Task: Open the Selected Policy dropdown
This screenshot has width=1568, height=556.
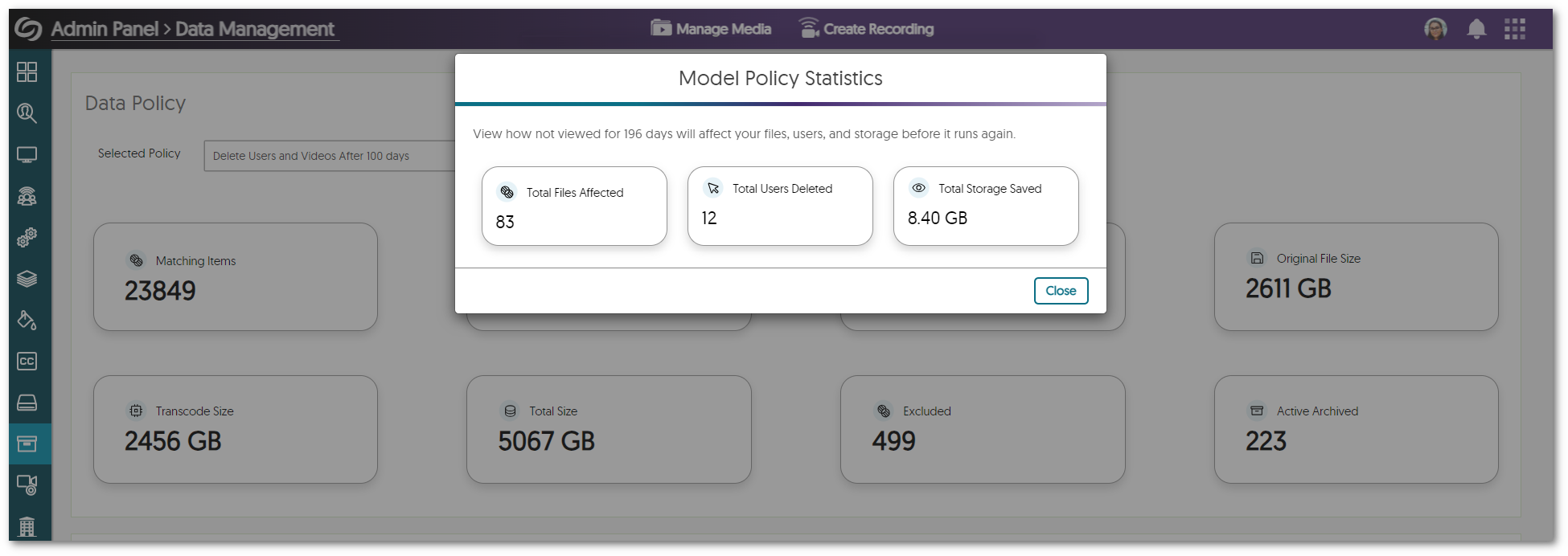Action: click(330, 156)
